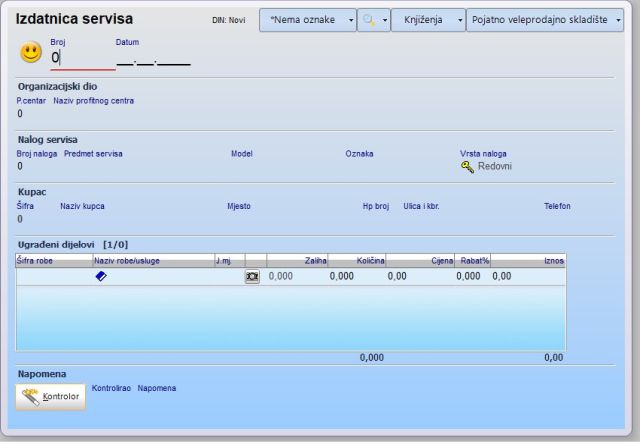Screen dimensions: 640x444
Task: Open the '*Nema oznake' dropdown
Action: [307, 20]
